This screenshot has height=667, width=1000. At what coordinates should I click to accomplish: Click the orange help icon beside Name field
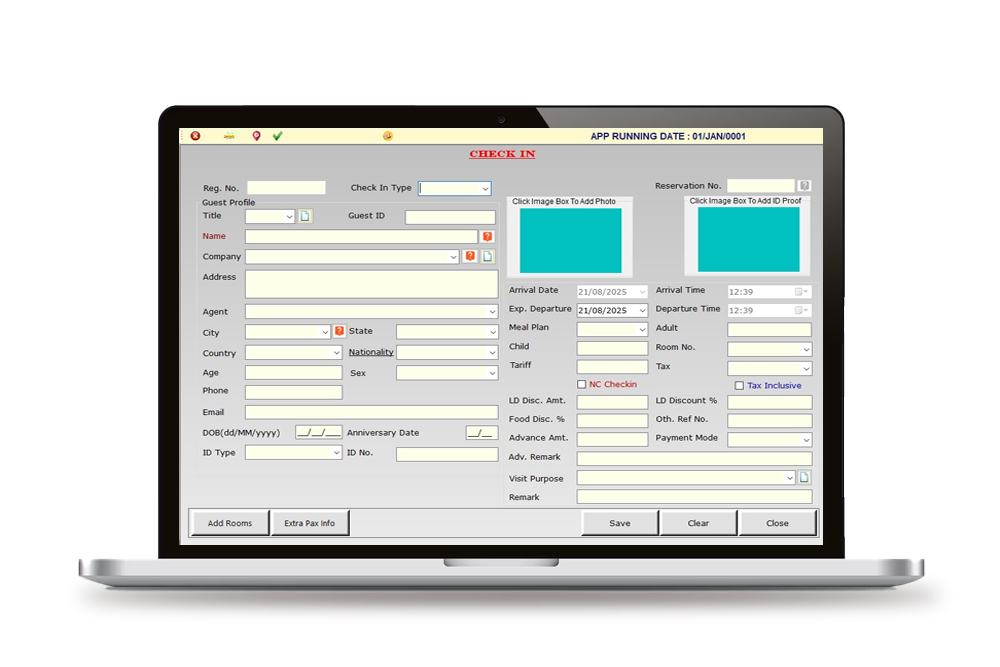(x=487, y=237)
